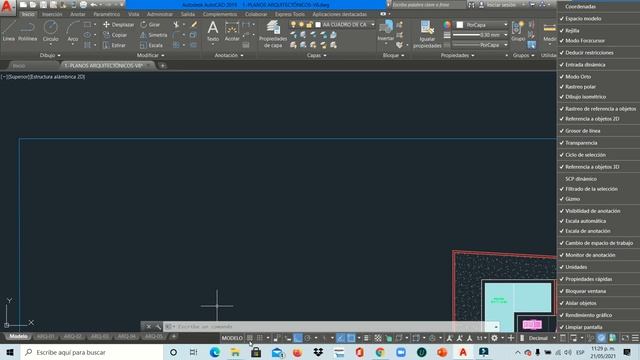The height and width of the screenshot is (360, 640).
Task: Select the Acotar dimension tool
Action: [x=232, y=31]
